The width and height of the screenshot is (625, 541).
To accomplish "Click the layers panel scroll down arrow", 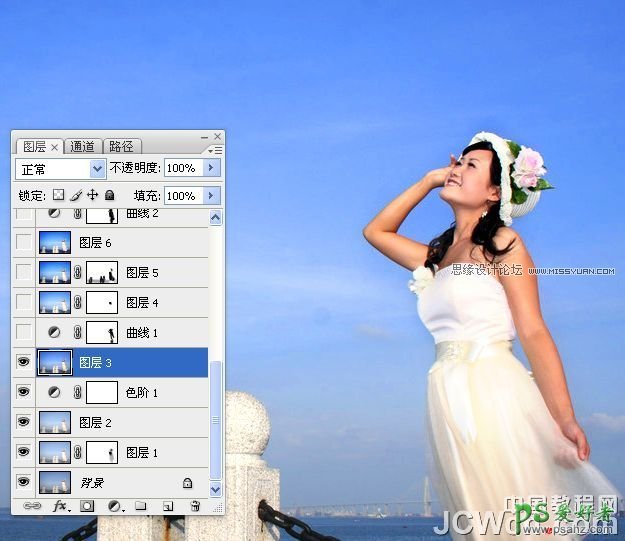I will click(x=215, y=489).
